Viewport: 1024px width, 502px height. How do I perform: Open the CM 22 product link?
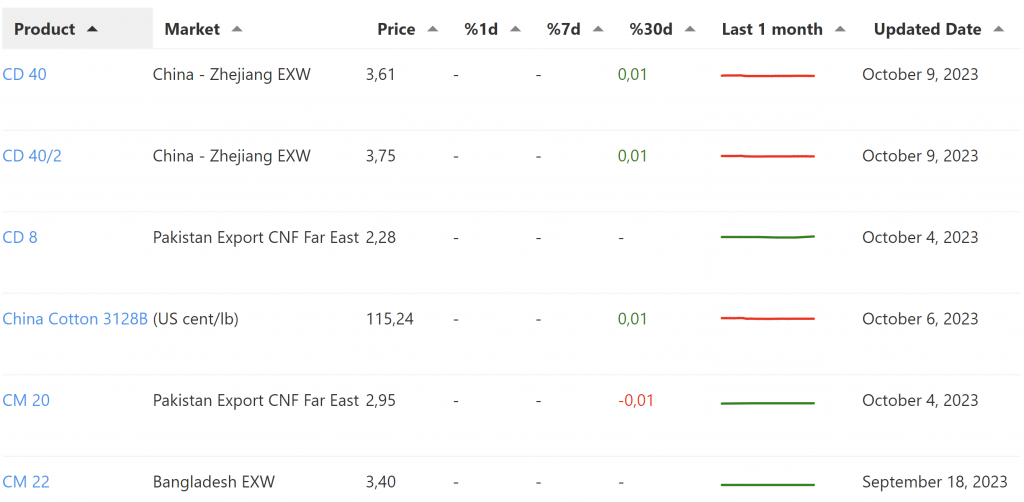coord(26,482)
